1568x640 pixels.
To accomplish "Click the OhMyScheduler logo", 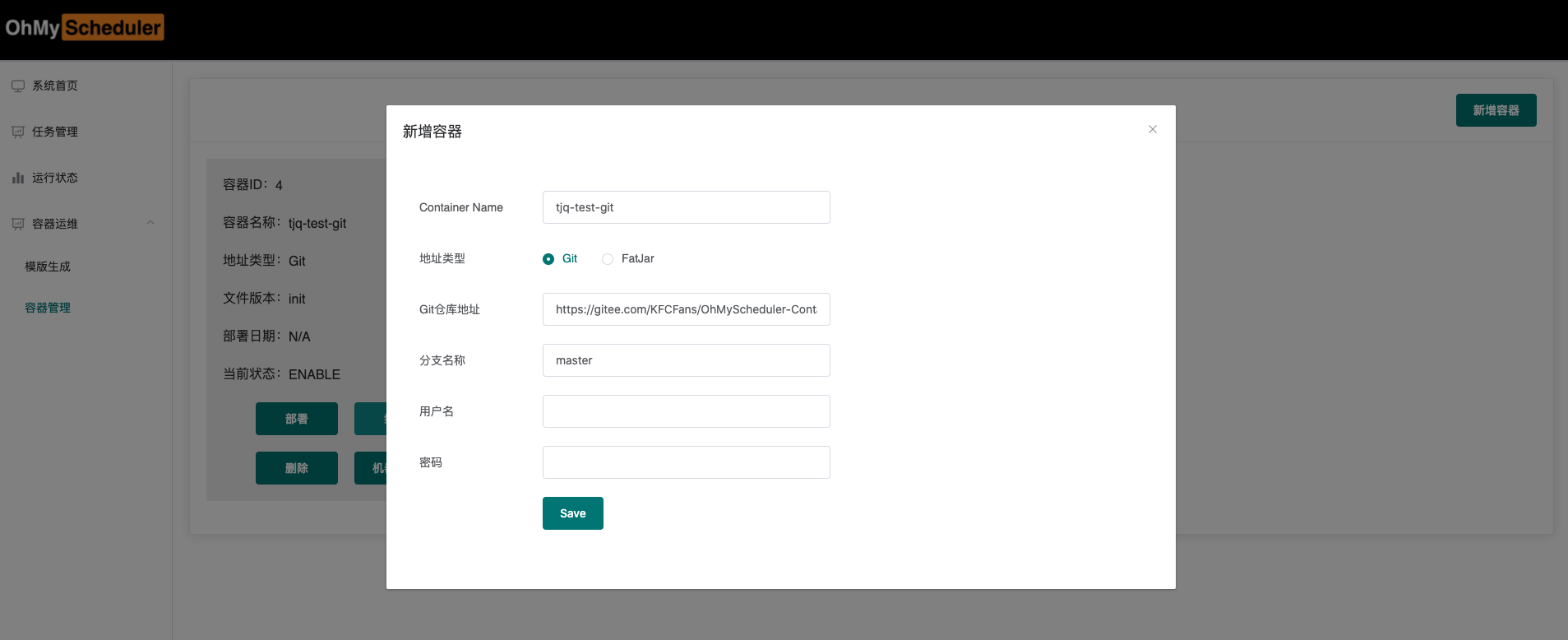I will pos(84,28).
